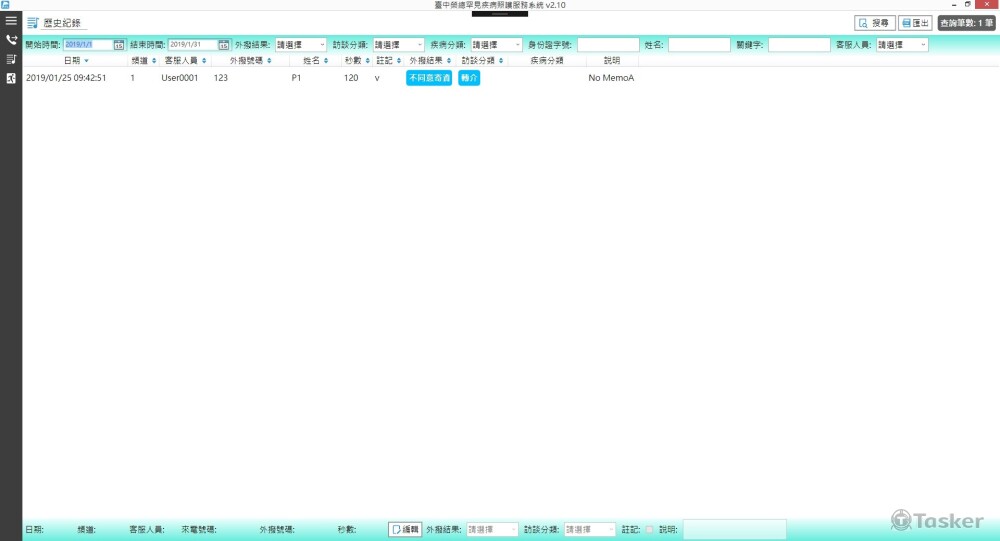
Task: Open the hamburger menu in the sidebar
Action: [x=11, y=20]
